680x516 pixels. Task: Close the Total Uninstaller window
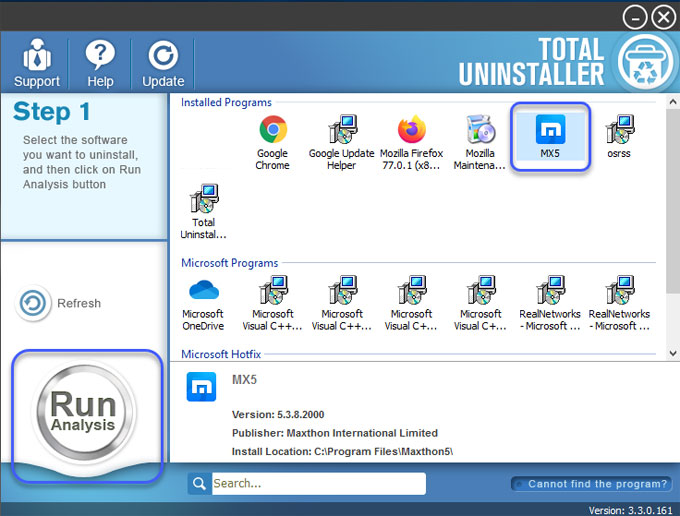tap(664, 18)
